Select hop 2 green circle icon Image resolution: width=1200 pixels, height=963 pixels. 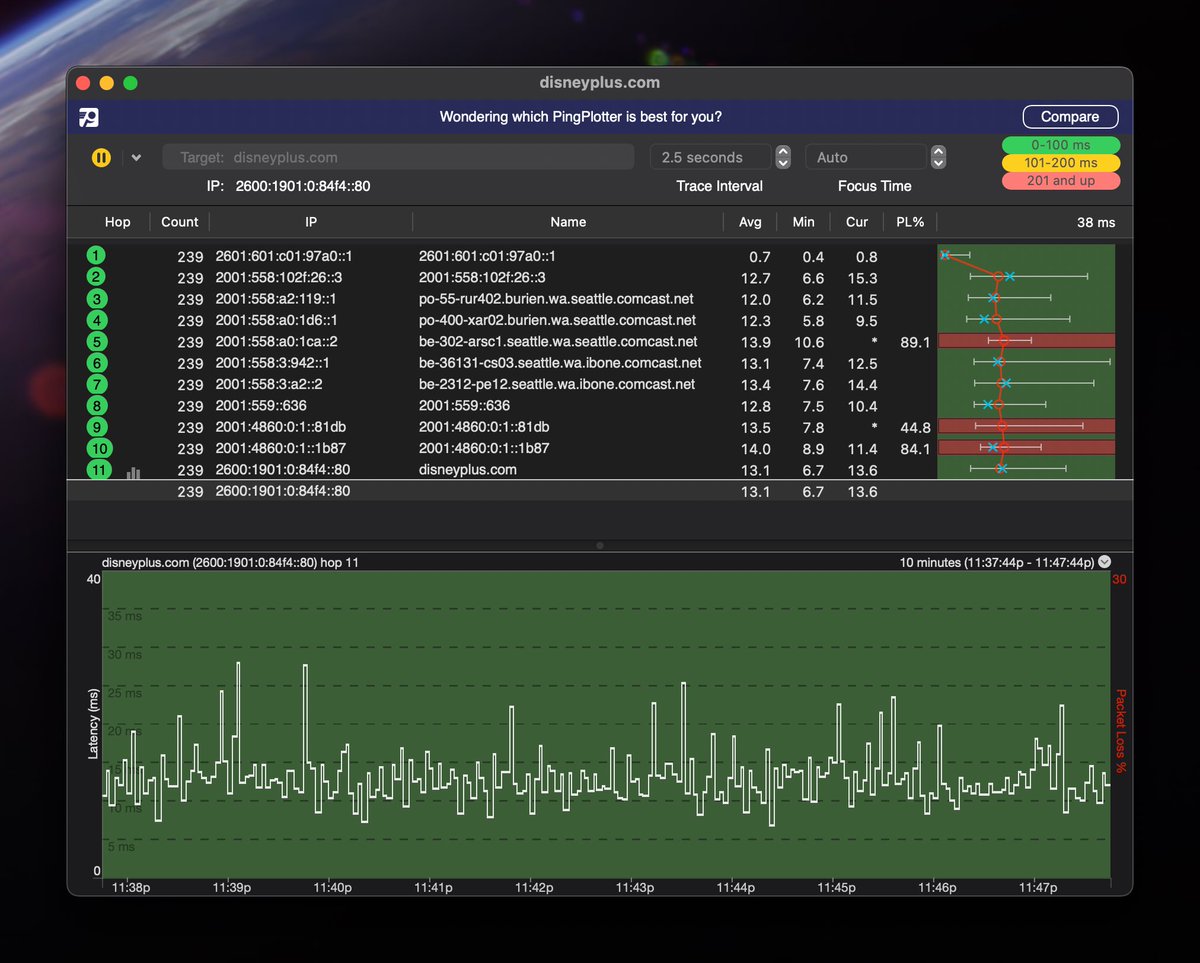tap(96, 277)
